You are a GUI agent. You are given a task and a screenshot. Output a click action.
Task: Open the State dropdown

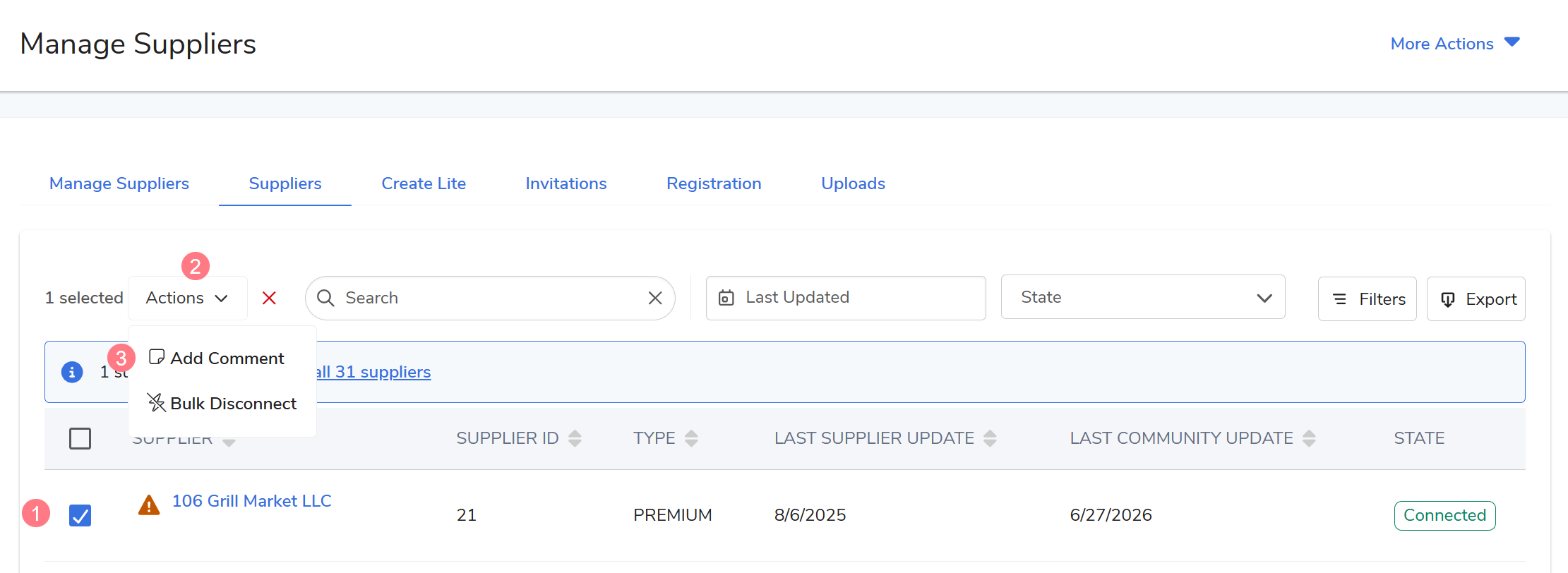pyautogui.click(x=1143, y=297)
